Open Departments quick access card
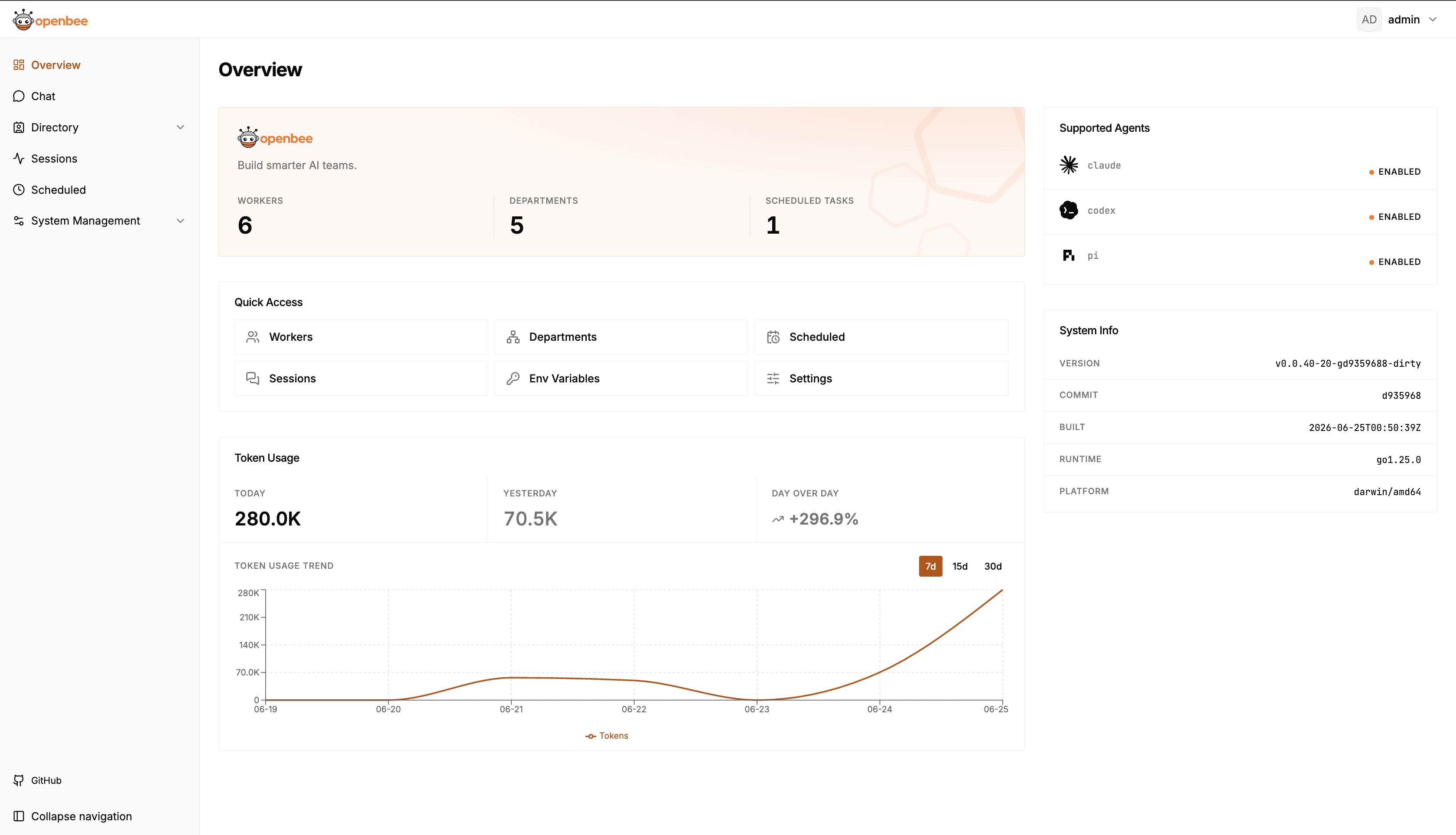The height and width of the screenshot is (835, 1456). (x=621, y=336)
